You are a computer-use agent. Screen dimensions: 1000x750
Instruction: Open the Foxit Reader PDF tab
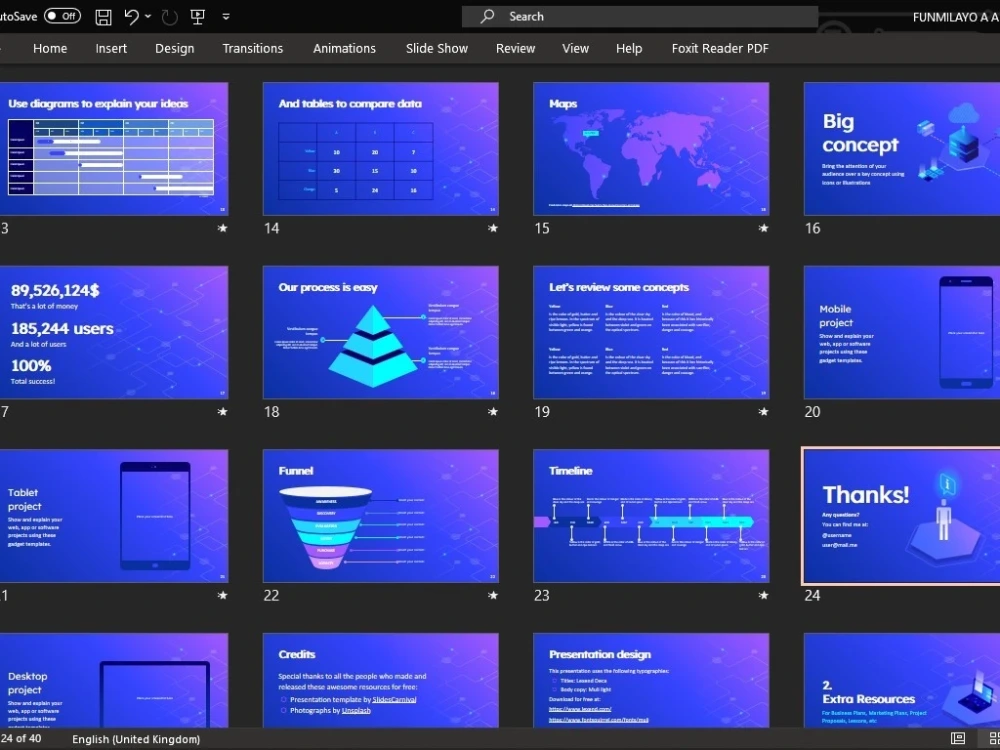[720, 48]
